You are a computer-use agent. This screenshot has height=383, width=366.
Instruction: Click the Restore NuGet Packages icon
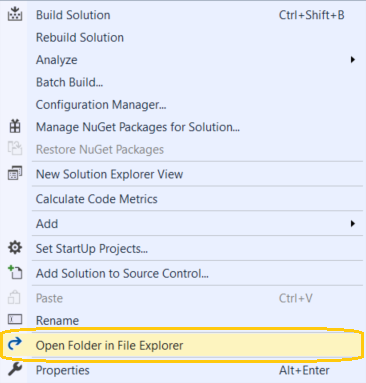tap(15, 149)
